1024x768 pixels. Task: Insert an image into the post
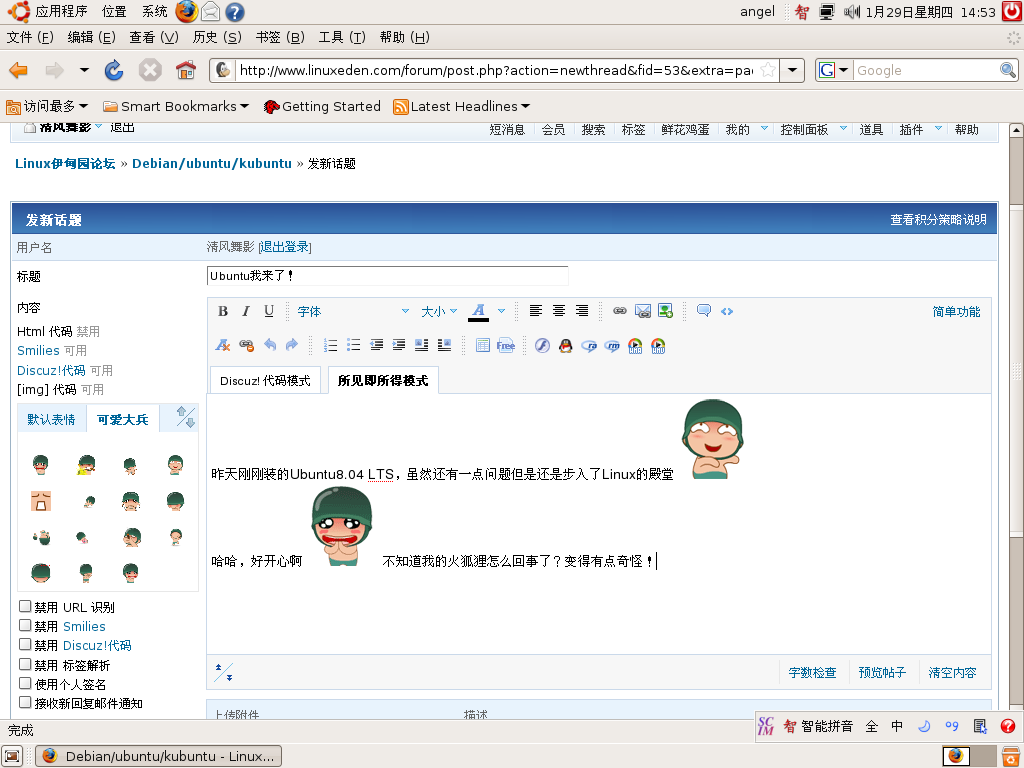click(x=665, y=312)
